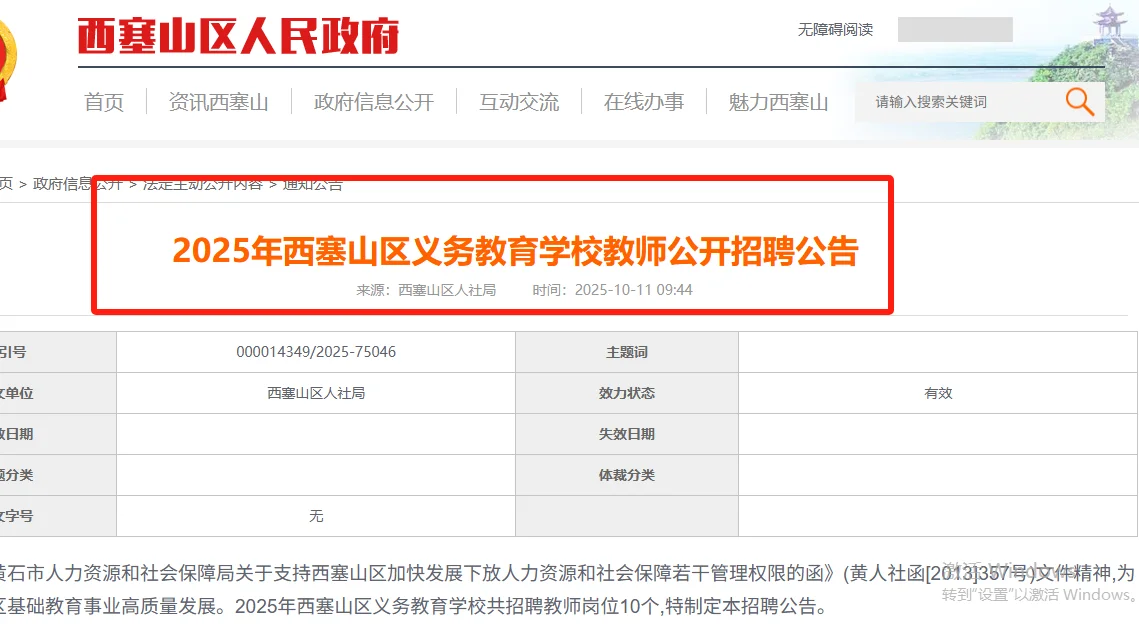1139x625 pixels.
Task: Click the gray button beside 无障碍阅读
Action: tap(954, 30)
